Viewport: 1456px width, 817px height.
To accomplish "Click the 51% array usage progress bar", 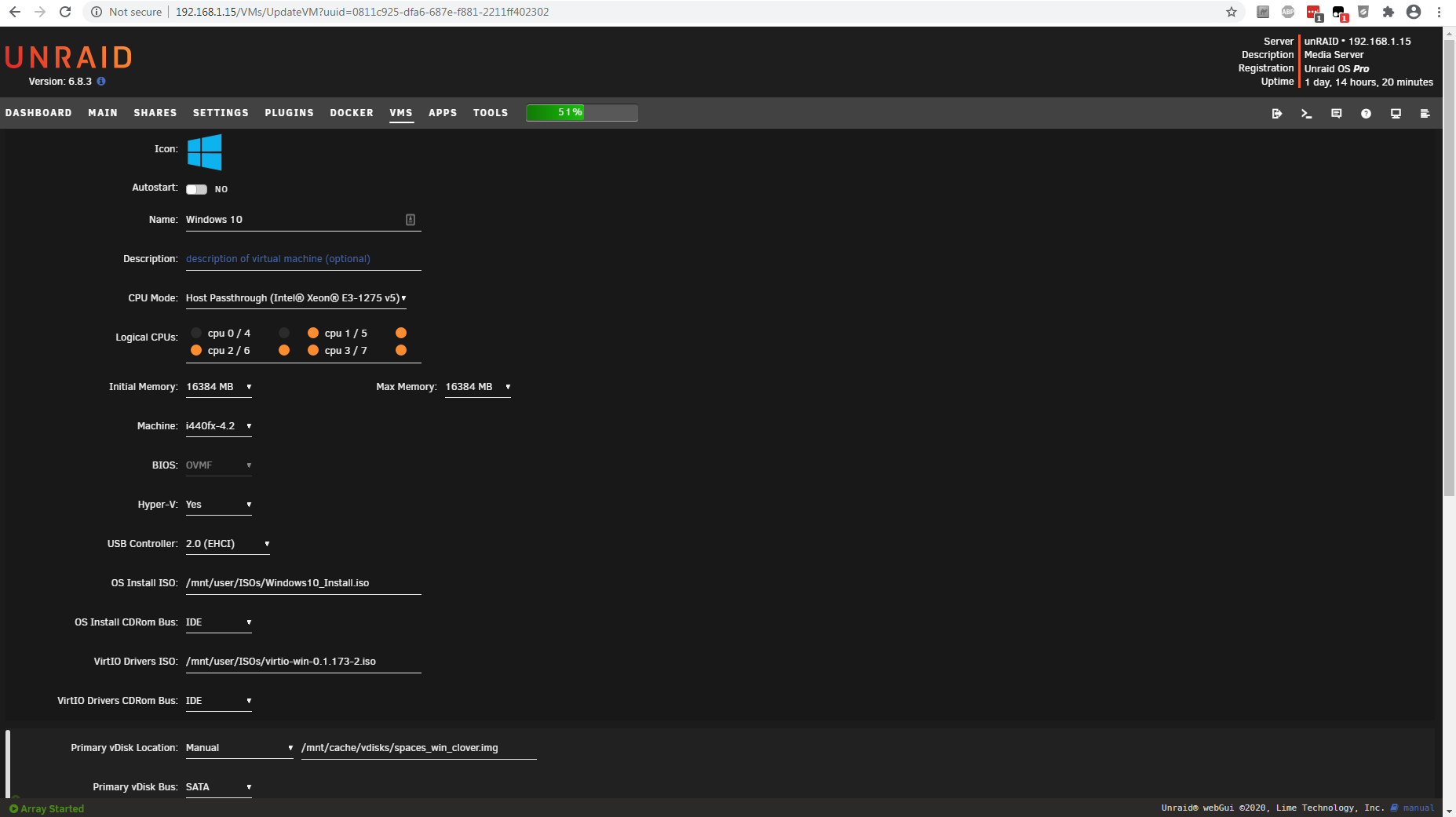I will [x=582, y=113].
